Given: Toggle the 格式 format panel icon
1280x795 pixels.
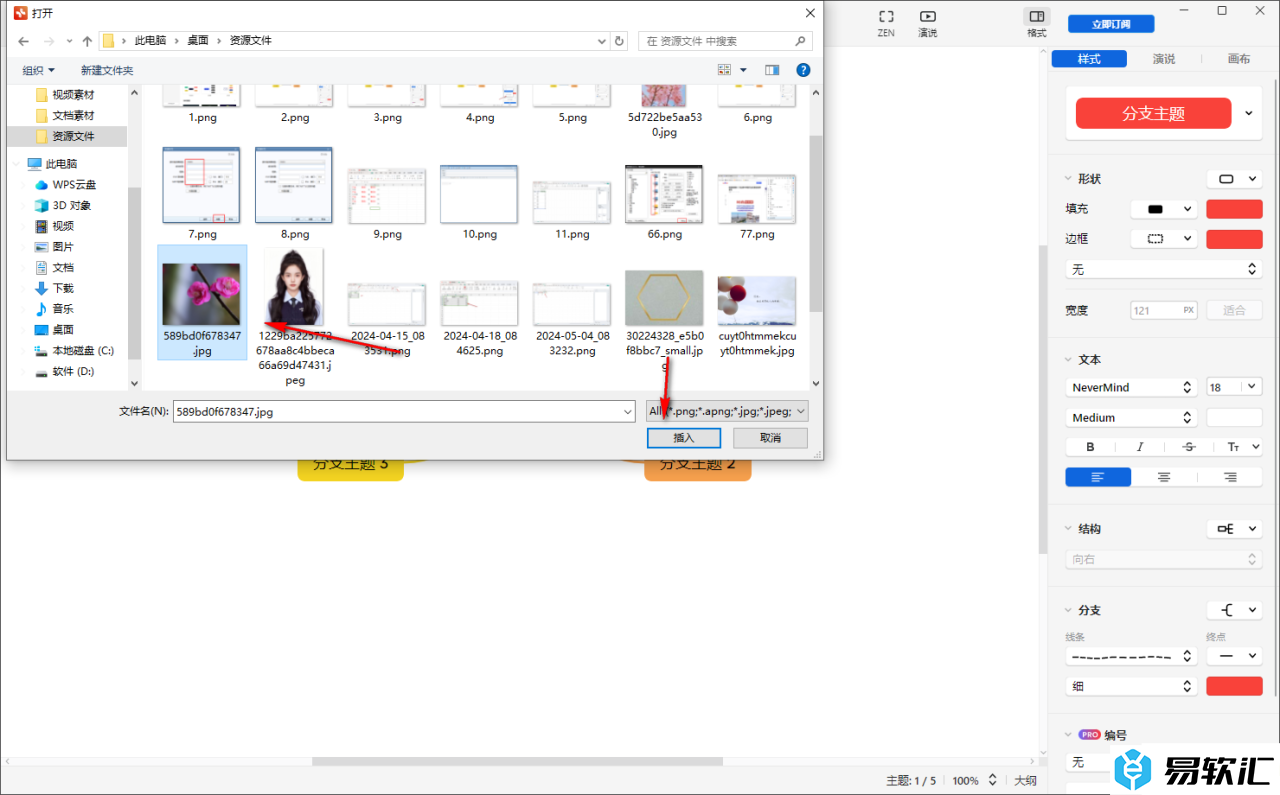Looking at the screenshot, I should (1037, 23).
